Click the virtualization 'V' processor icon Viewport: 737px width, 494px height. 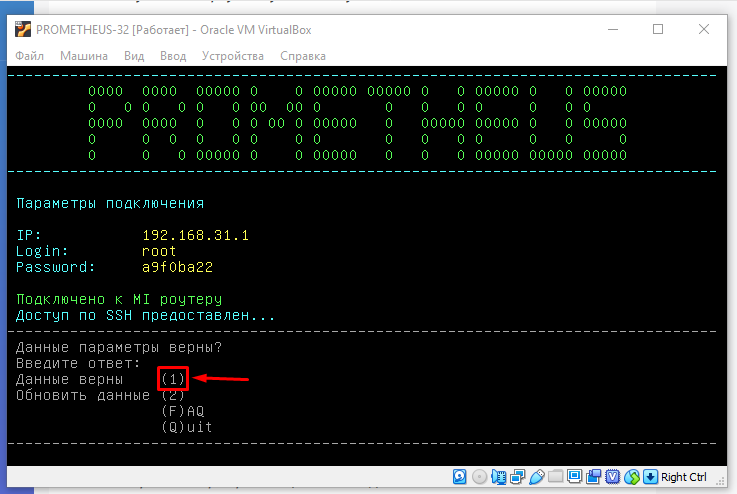click(x=611, y=476)
